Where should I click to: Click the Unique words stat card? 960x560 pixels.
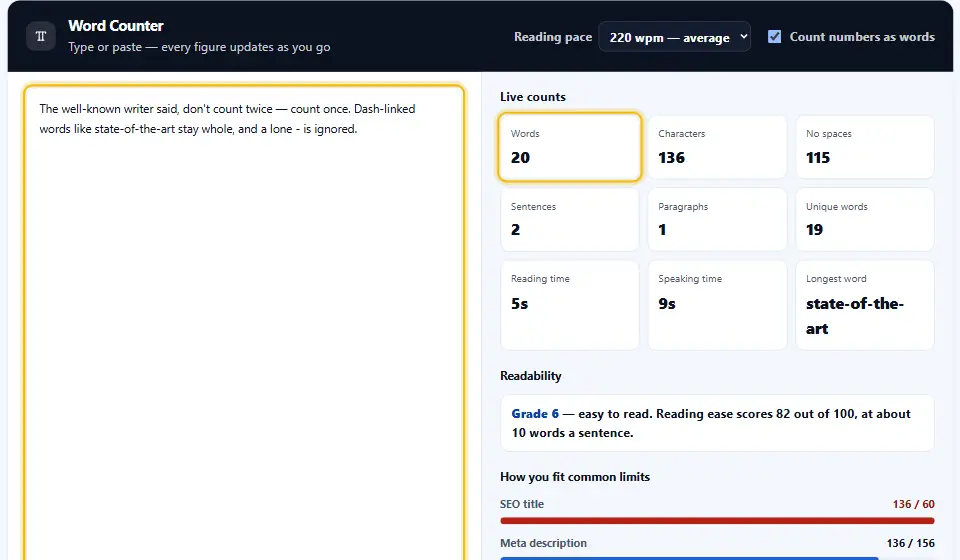(864, 219)
